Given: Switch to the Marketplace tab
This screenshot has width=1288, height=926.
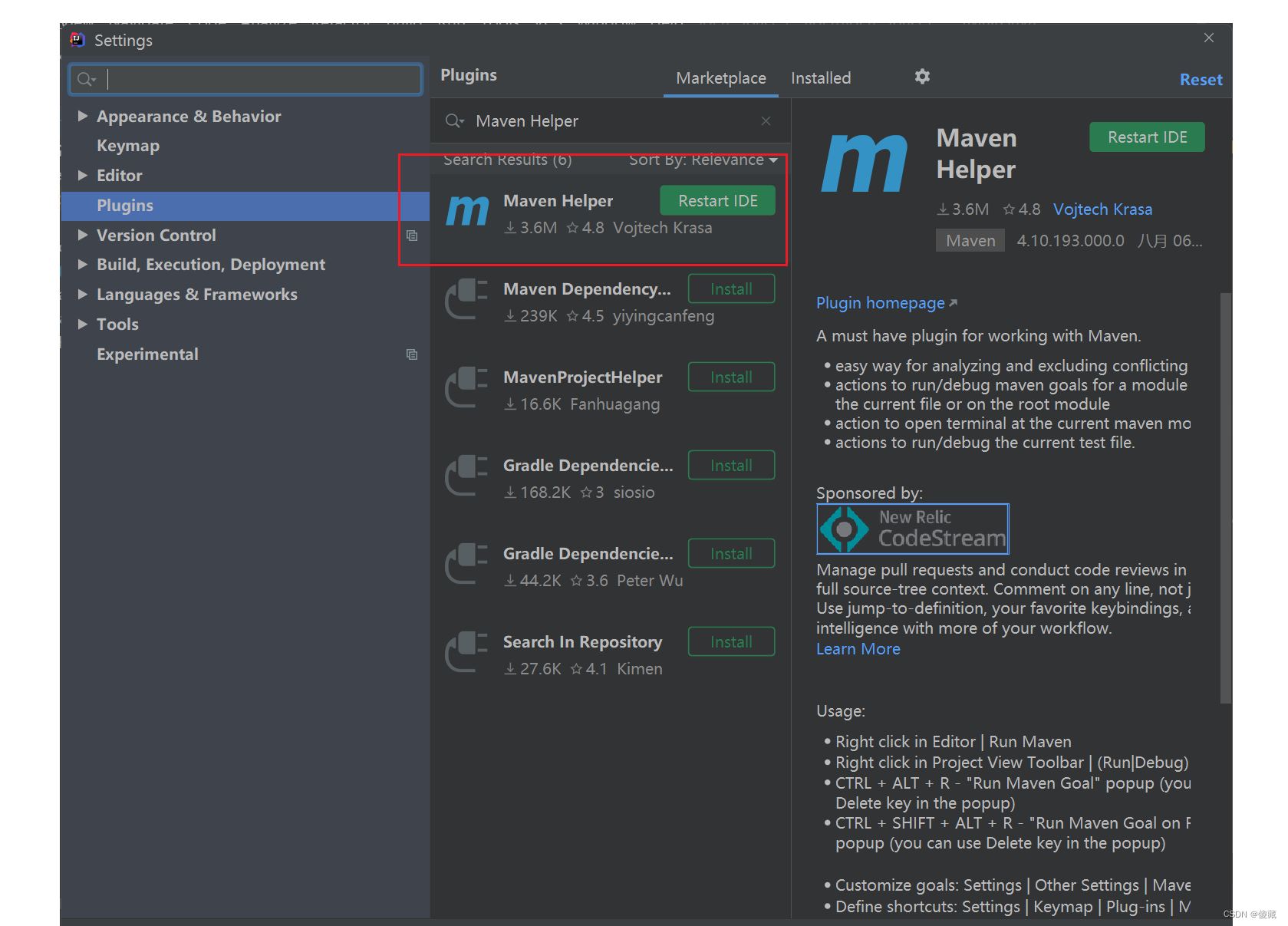Looking at the screenshot, I should click(x=721, y=78).
